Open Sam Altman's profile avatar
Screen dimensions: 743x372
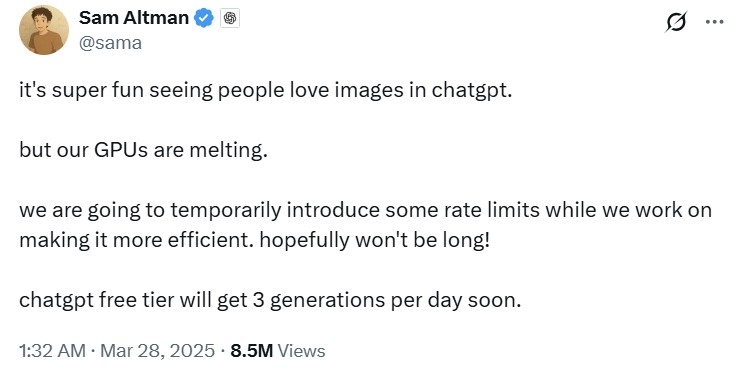click(x=44, y=30)
